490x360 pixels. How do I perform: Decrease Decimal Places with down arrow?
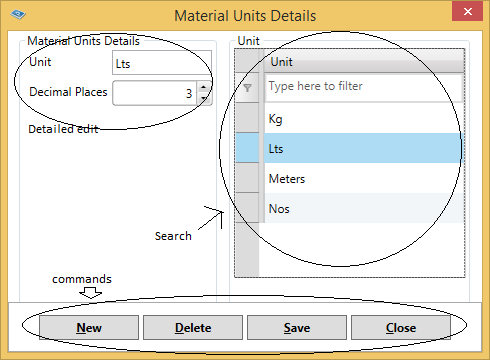point(204,99)
